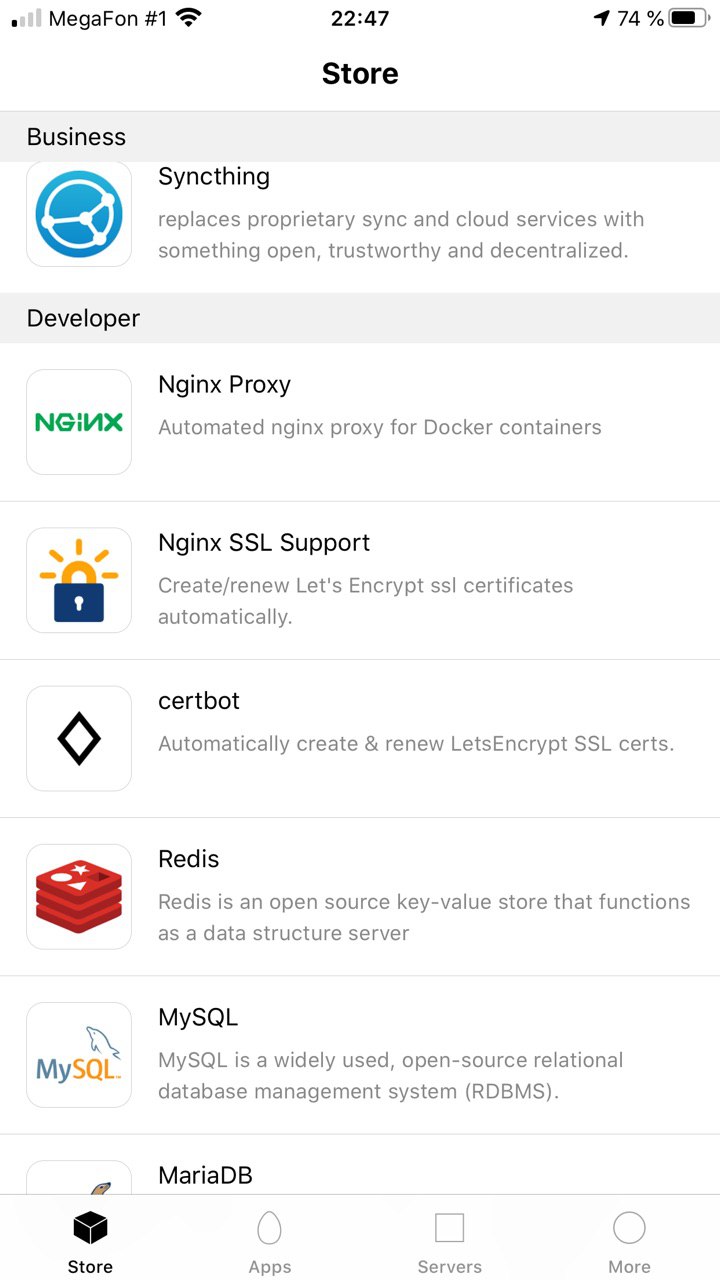This screenshot has width=720, height=1280.
Task: Open the Nginx SSL Support title
Action: (264, 543)
